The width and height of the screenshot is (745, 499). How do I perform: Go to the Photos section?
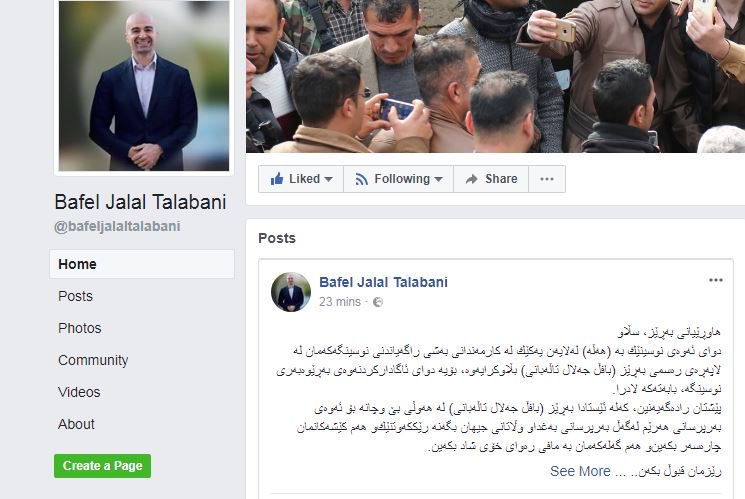79,328
